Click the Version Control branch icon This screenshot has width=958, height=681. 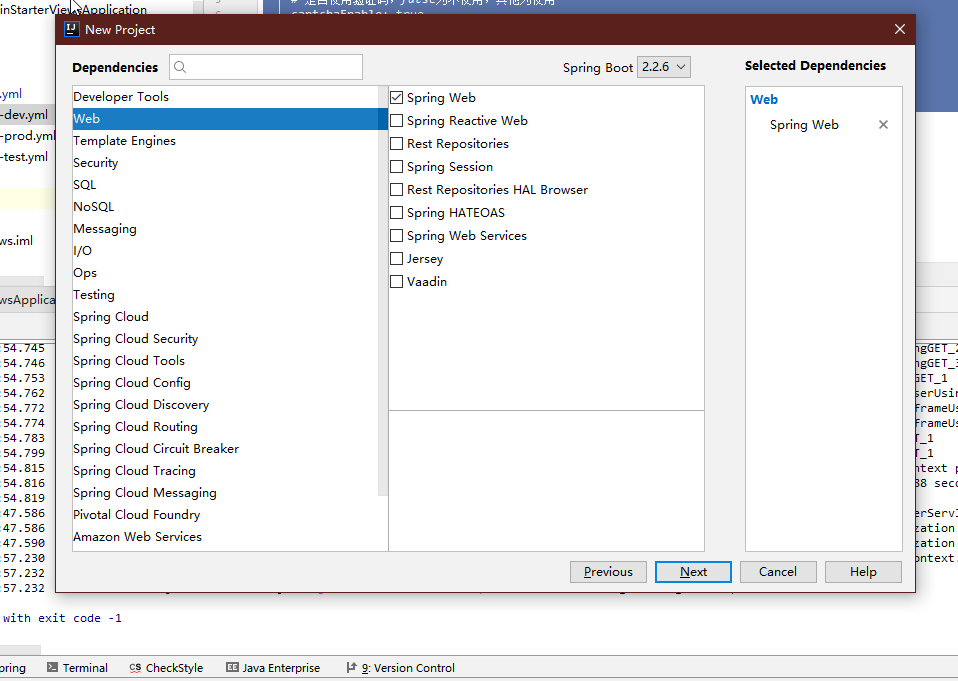point(351,668)
